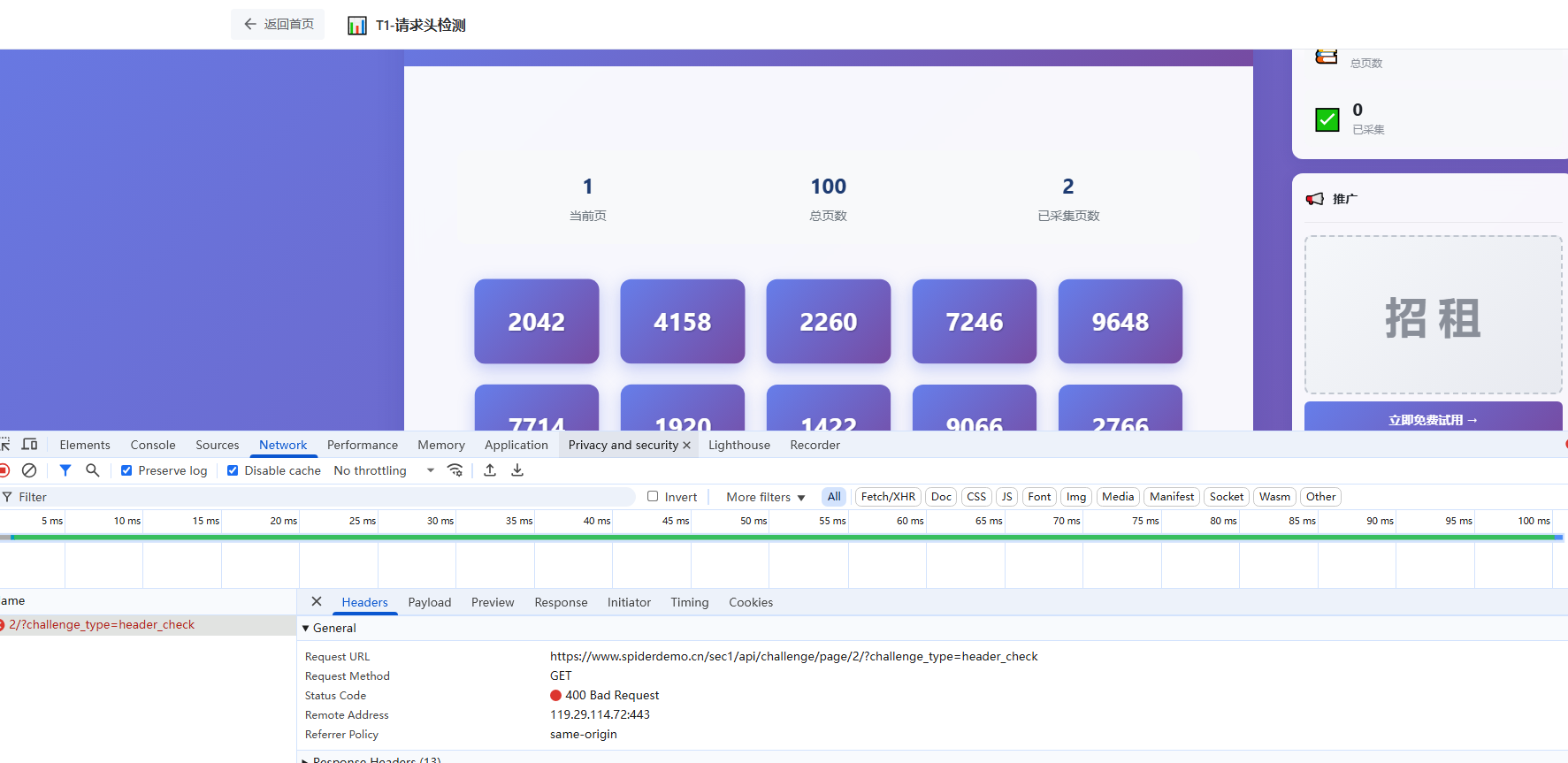Screen dimensions: 1568x763
Task: Click the import HAR upload icon
Action: pos(490,470)
